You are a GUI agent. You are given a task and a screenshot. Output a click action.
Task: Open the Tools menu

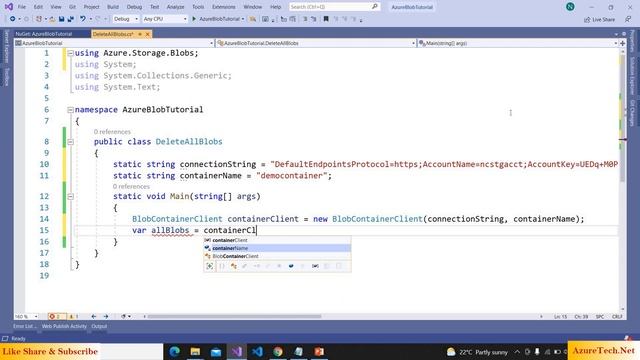coord(198,7)
